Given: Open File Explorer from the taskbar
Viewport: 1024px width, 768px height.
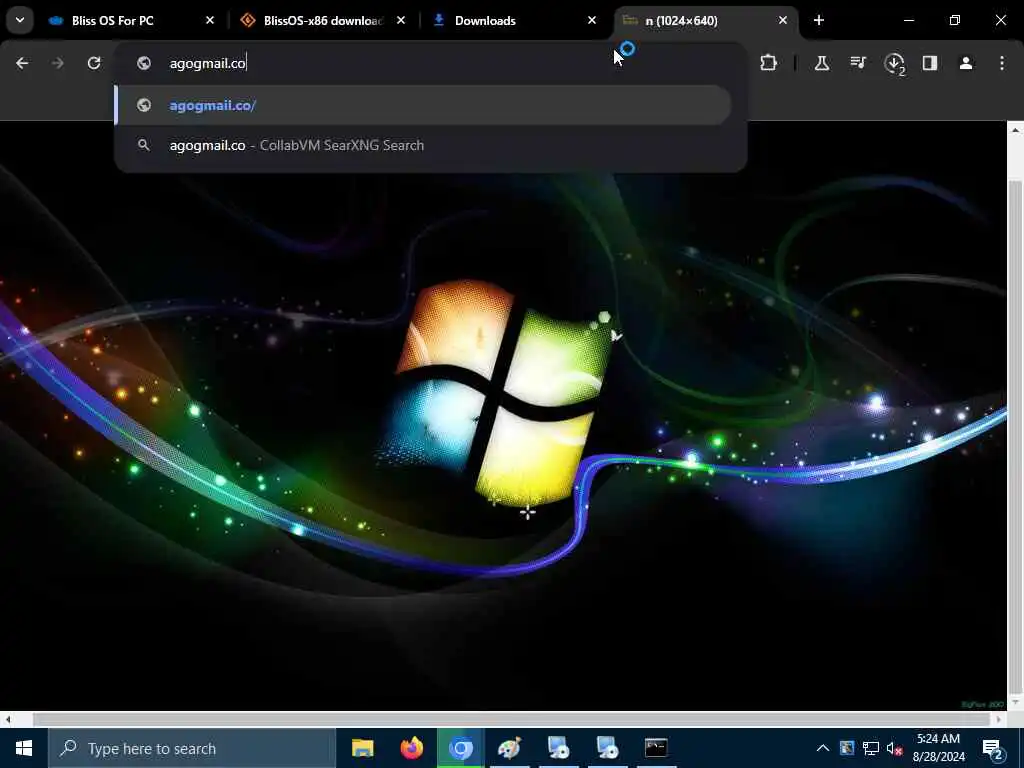Looking at the screenshot, I should click(x=362, y=748).
